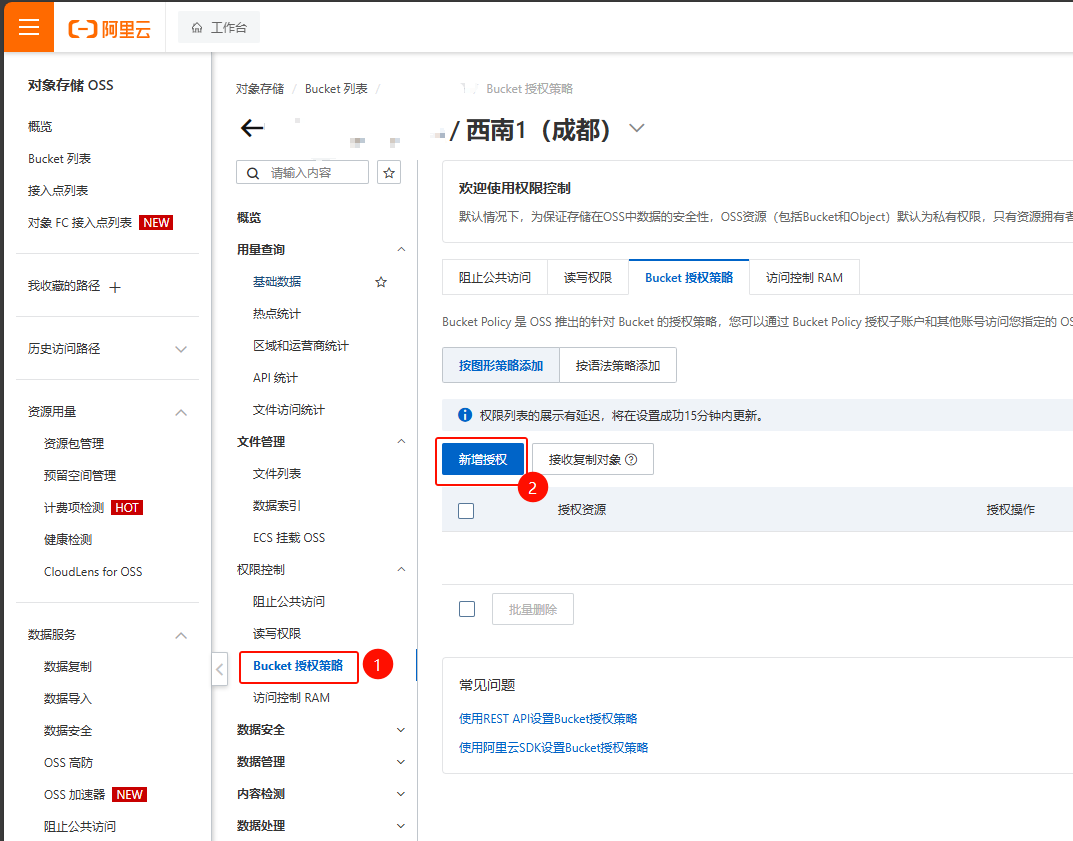Image resolution: width=1073 pixels, height=841 pixels.
Task: Open the orange hamburger main menu
Action: 29,27
